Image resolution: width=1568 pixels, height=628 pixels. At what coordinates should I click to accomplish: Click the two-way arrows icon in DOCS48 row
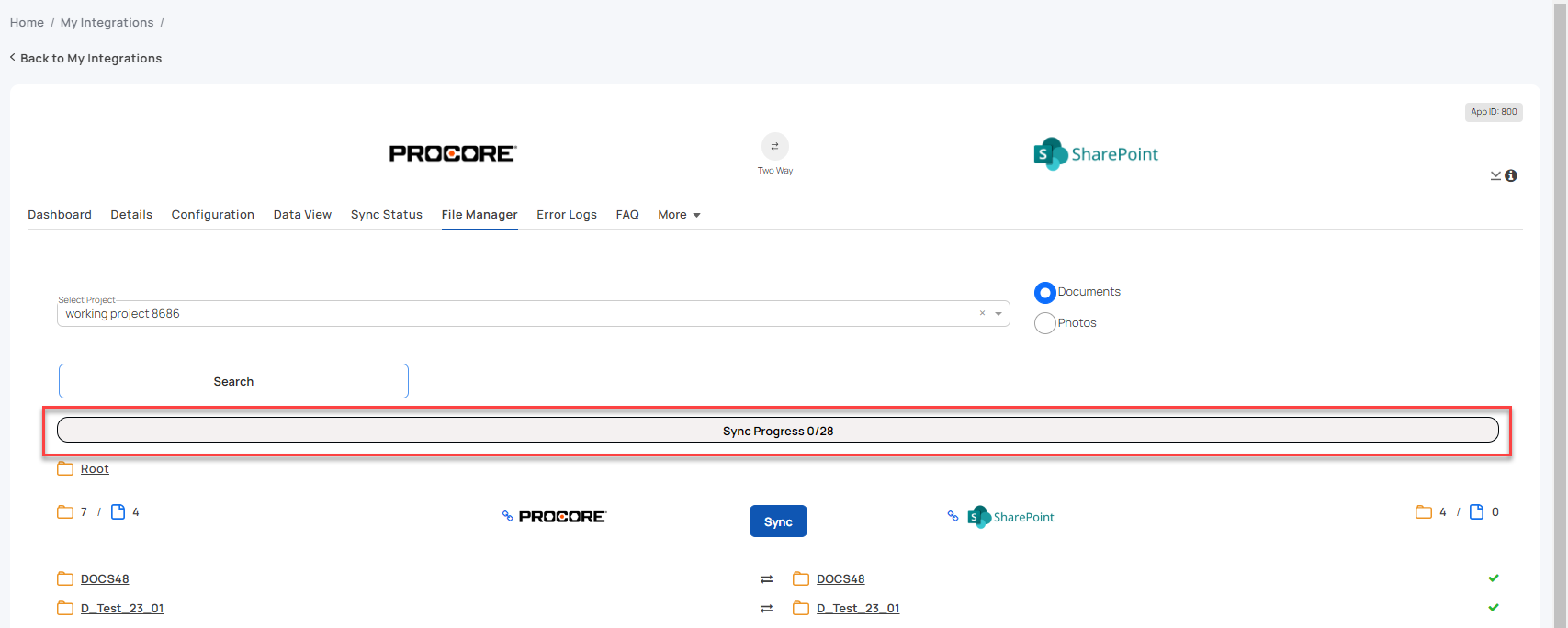click(767, 579)
